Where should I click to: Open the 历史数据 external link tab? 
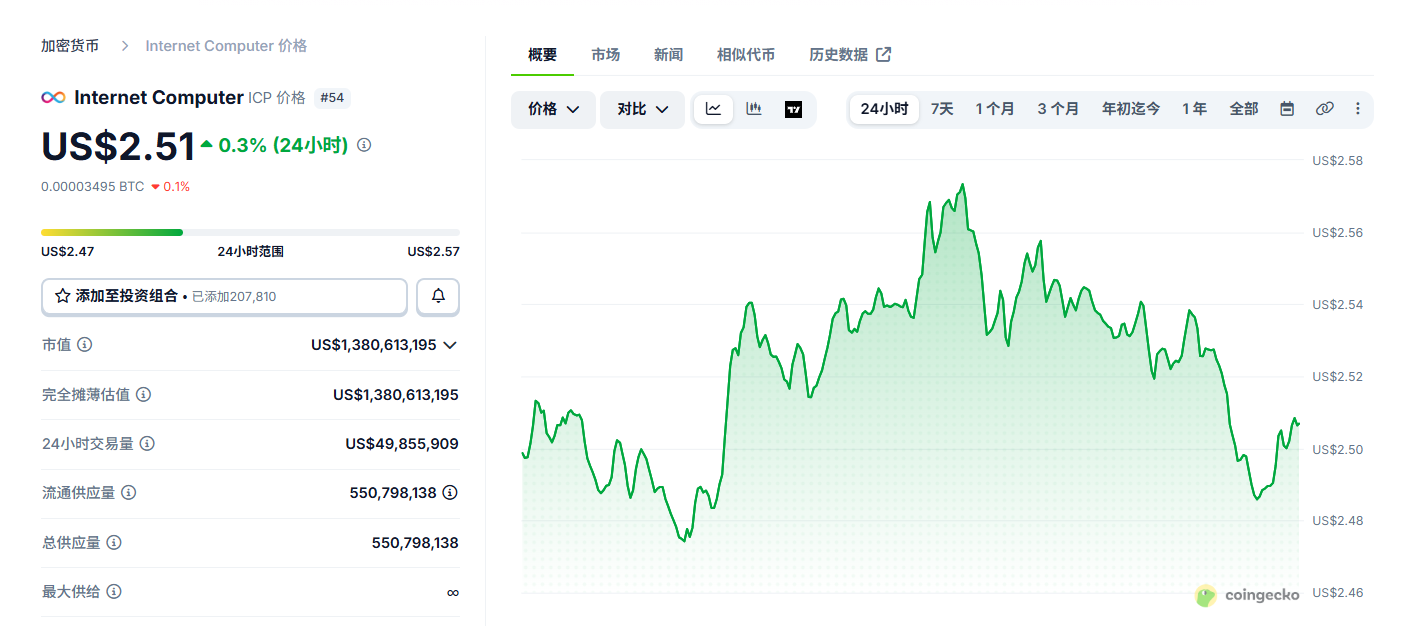coord(850,55)
